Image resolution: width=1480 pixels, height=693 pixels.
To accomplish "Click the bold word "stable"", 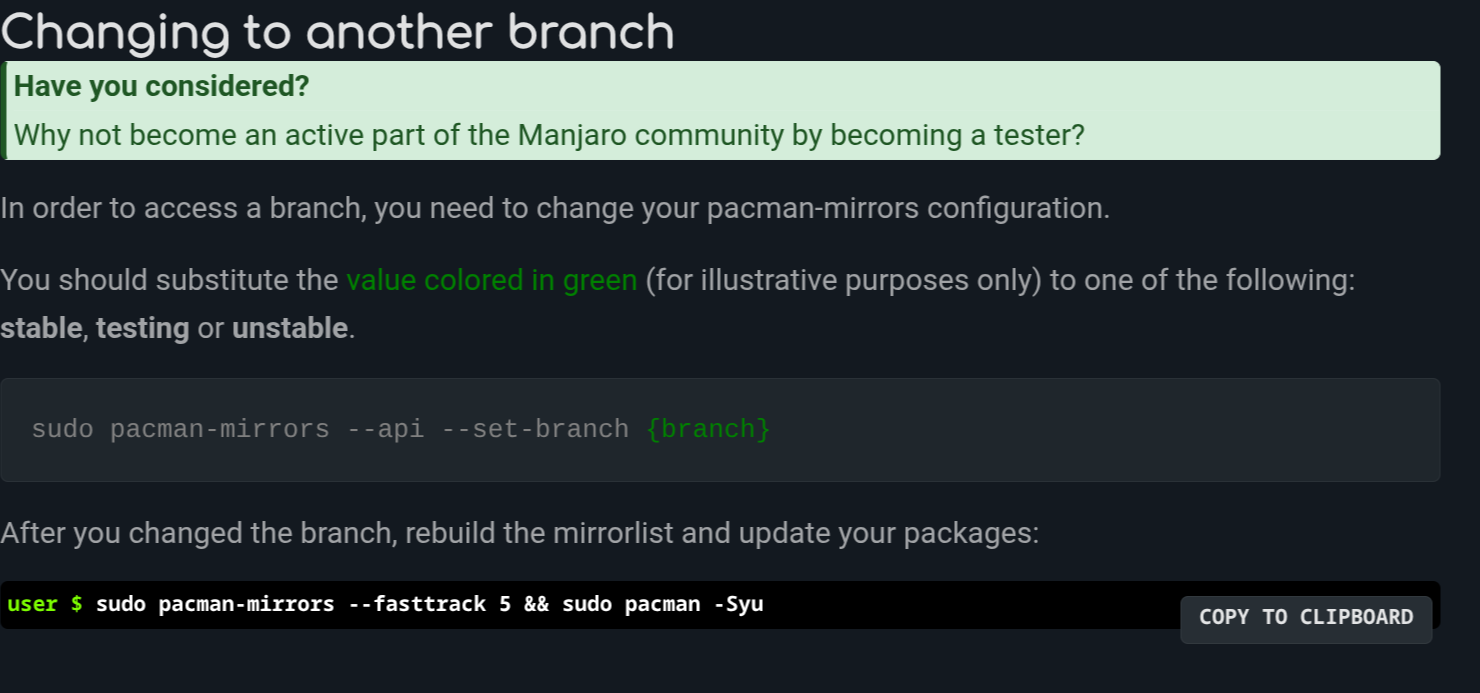I will click(41, 328).
